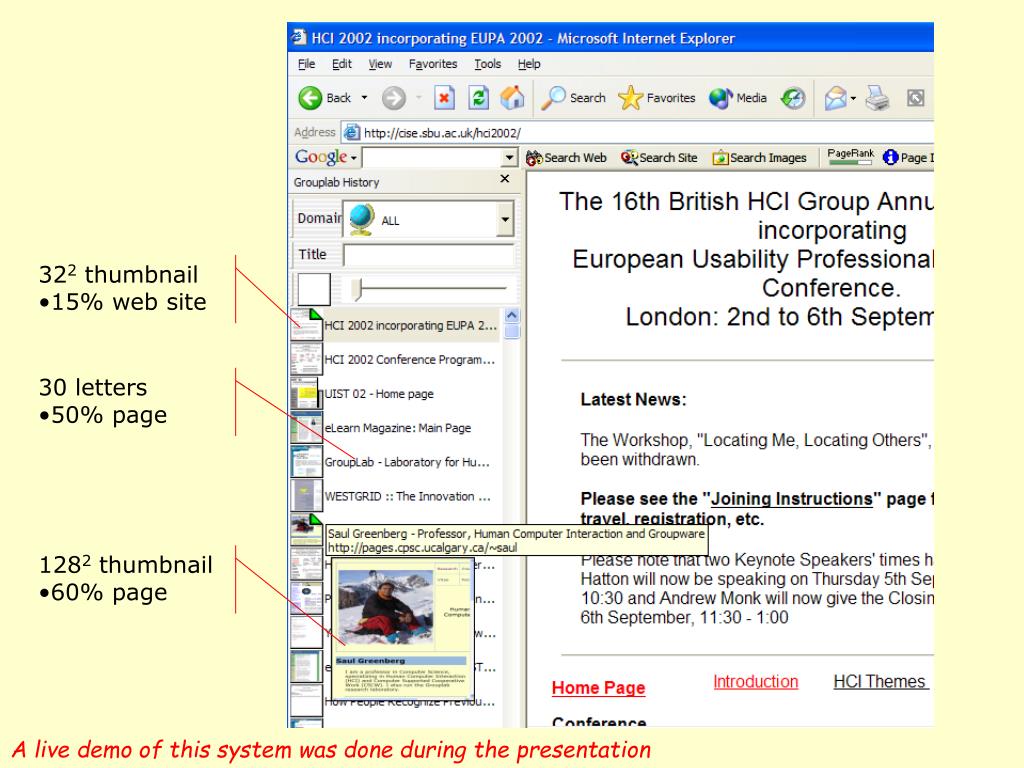Open the Back button history dropdown arrow
This screenshot has height=768, width=1024.
(364, 98)
